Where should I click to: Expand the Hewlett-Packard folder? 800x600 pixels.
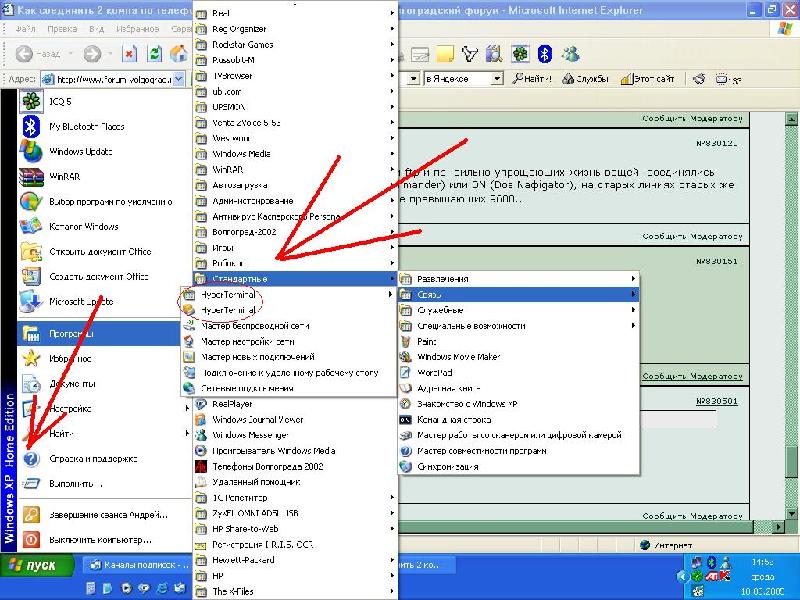pyautogui.click(x=295, y=560)
